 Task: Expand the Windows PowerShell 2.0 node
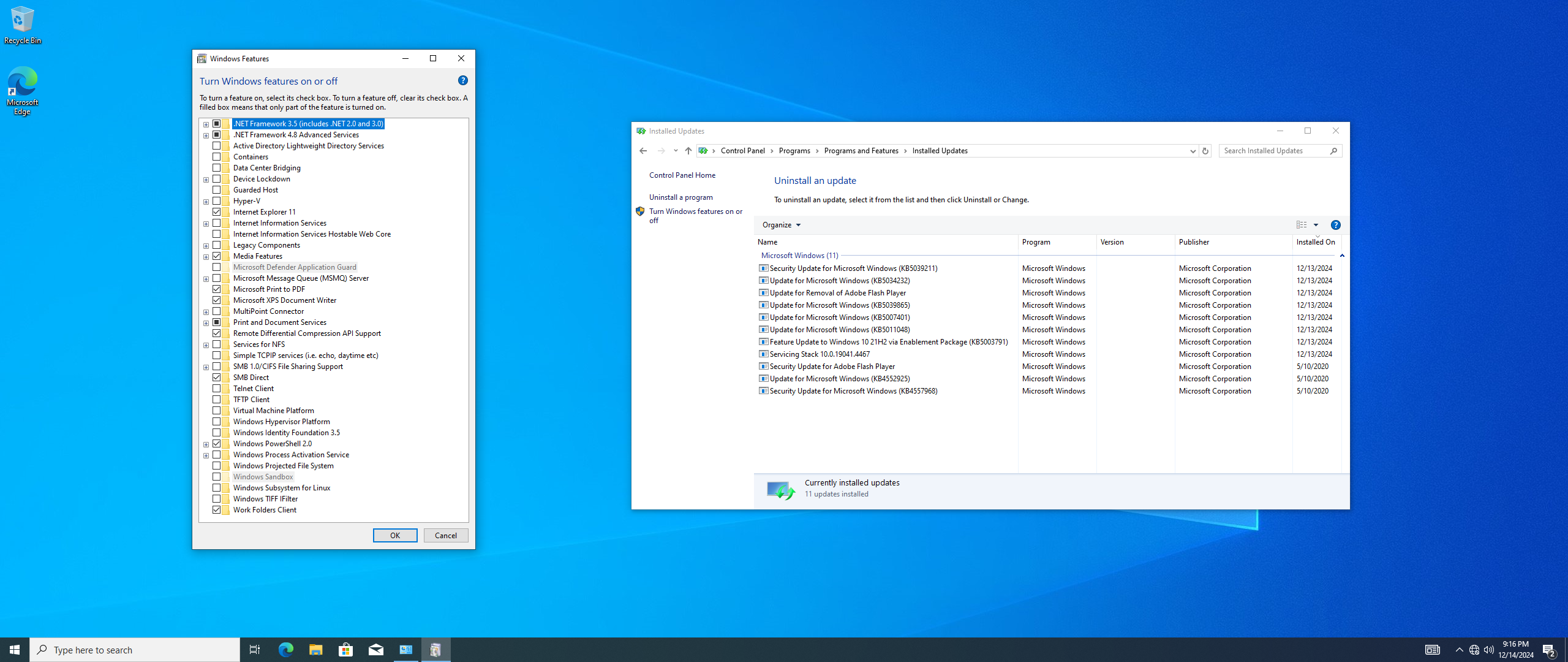pyautogui.click(x=206, y=444)
